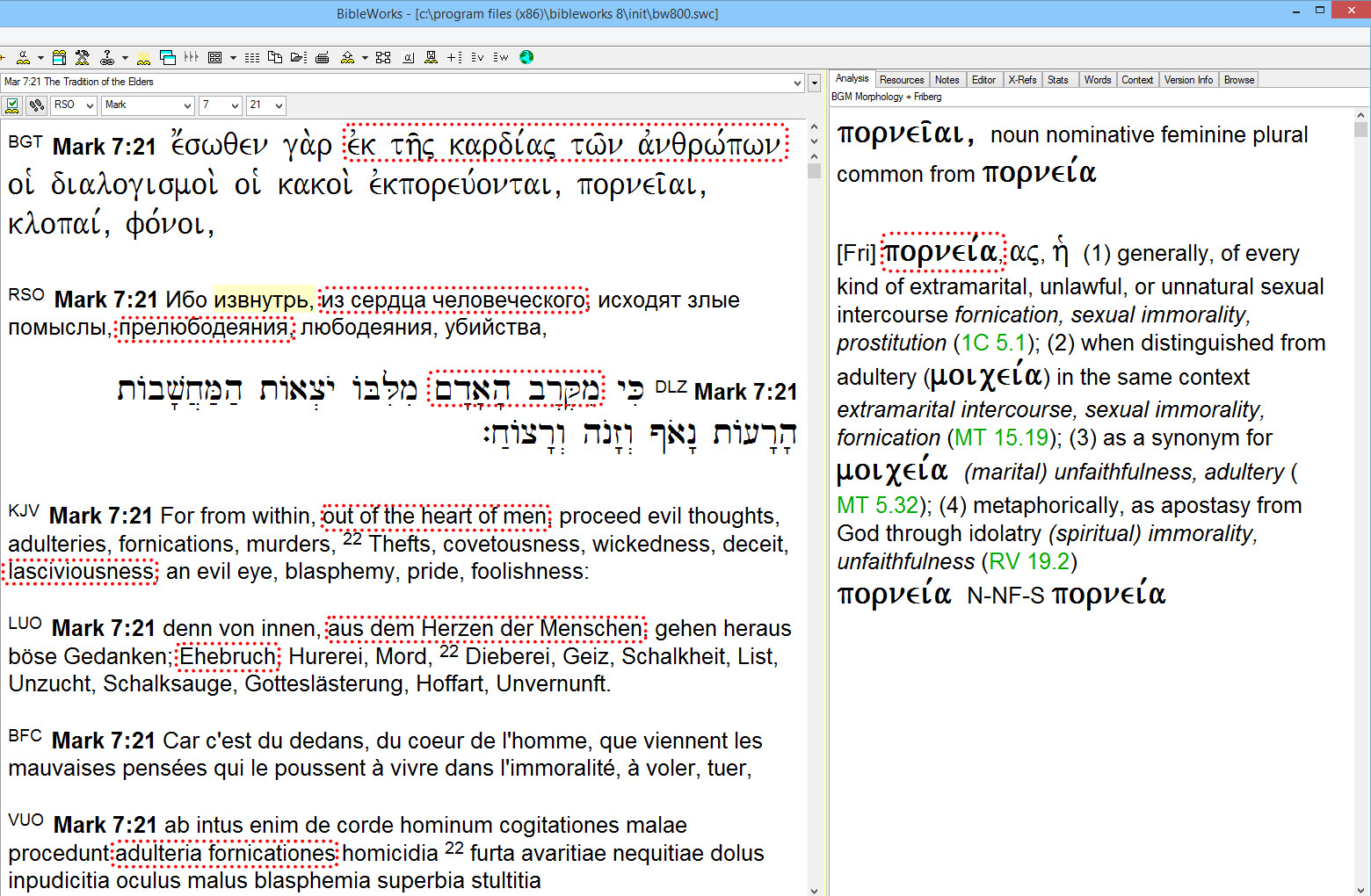Open the crossed hammers tools icon
This screenshot has height=896, width=1371.
83,58
